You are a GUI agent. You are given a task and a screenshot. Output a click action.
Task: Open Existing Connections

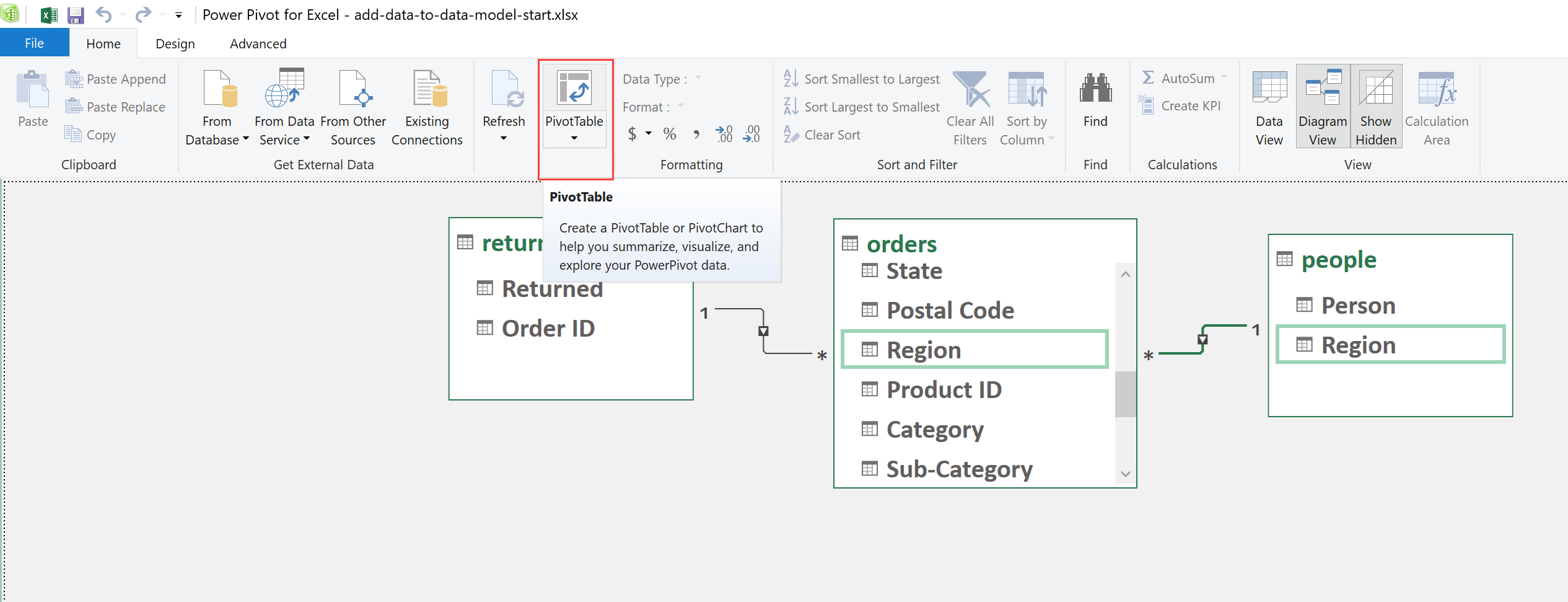[x=427, y=105]
